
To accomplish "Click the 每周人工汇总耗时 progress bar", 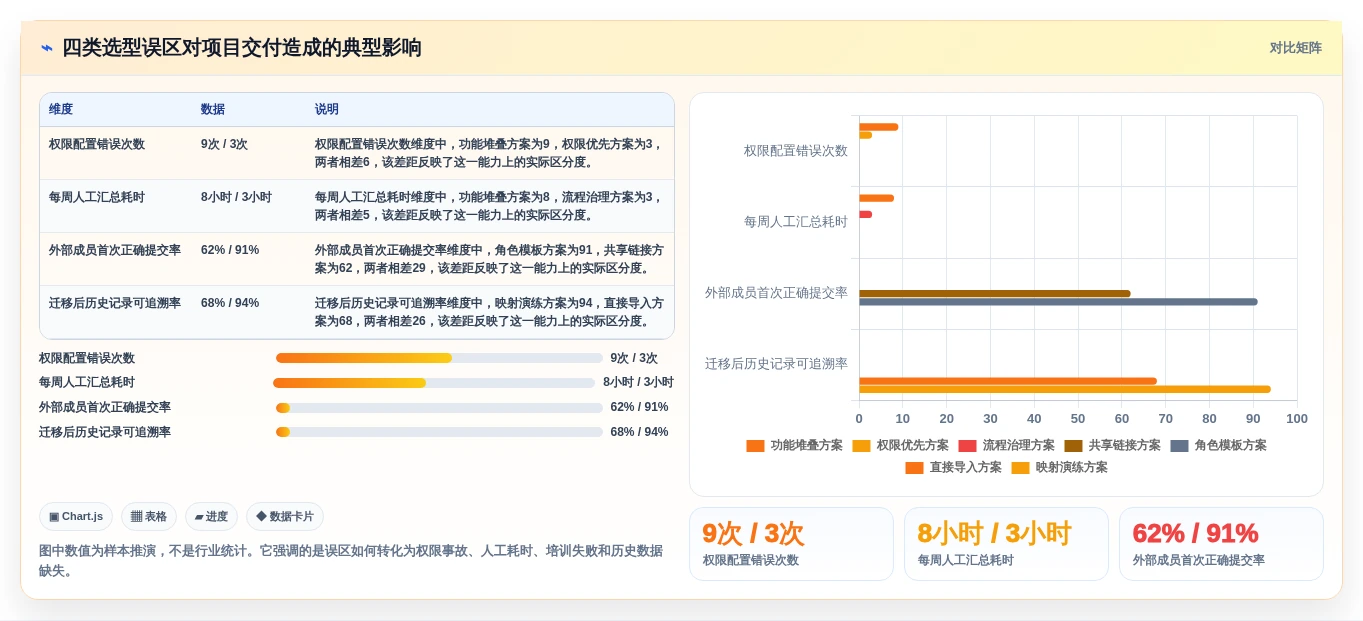I will [x=434, y=383].
